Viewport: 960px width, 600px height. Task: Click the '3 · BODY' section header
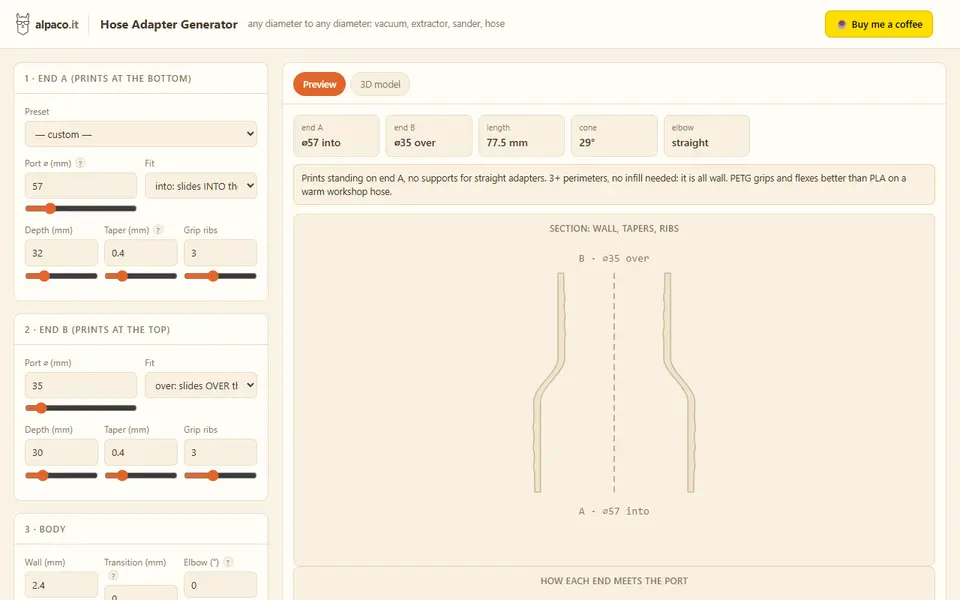click(45, 529)
